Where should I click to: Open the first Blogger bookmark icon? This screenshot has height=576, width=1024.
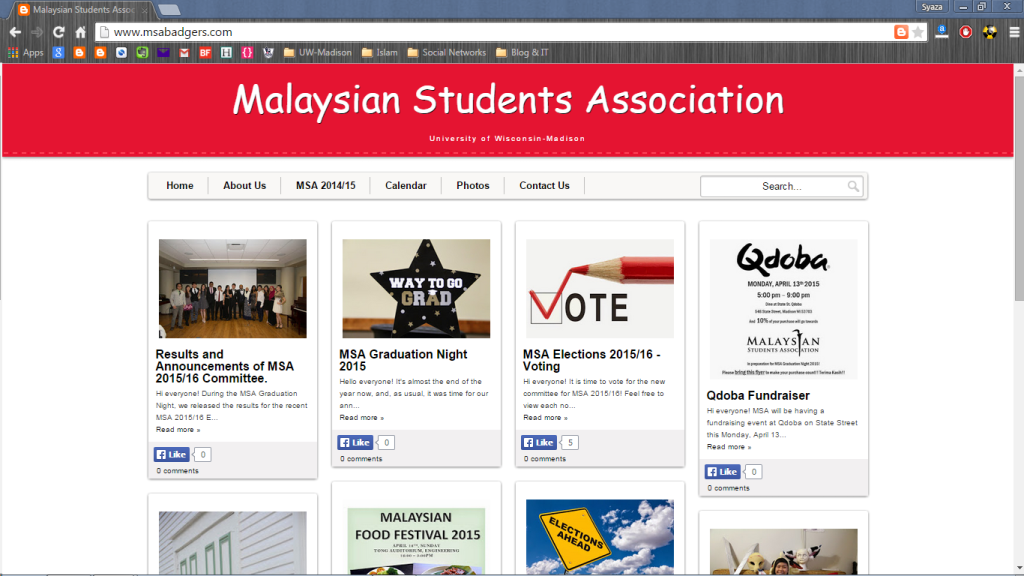(79, 52)
